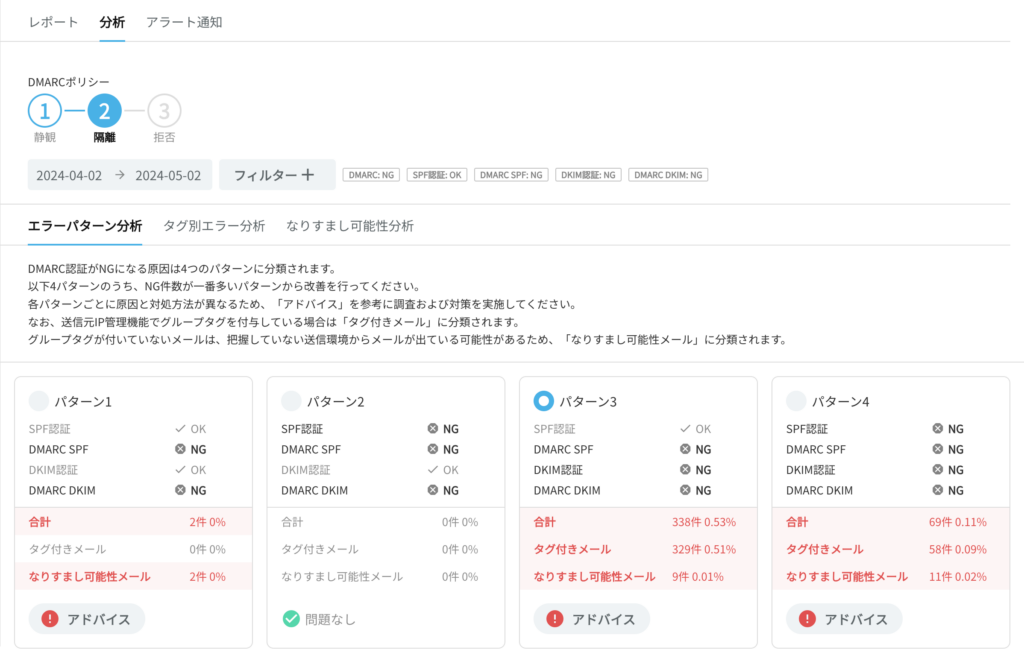The width and height of the screenshot is (1024, 661).
Task: Click パターン2 DMARC SPF NG icon
Action: click(x=433, y=449)
